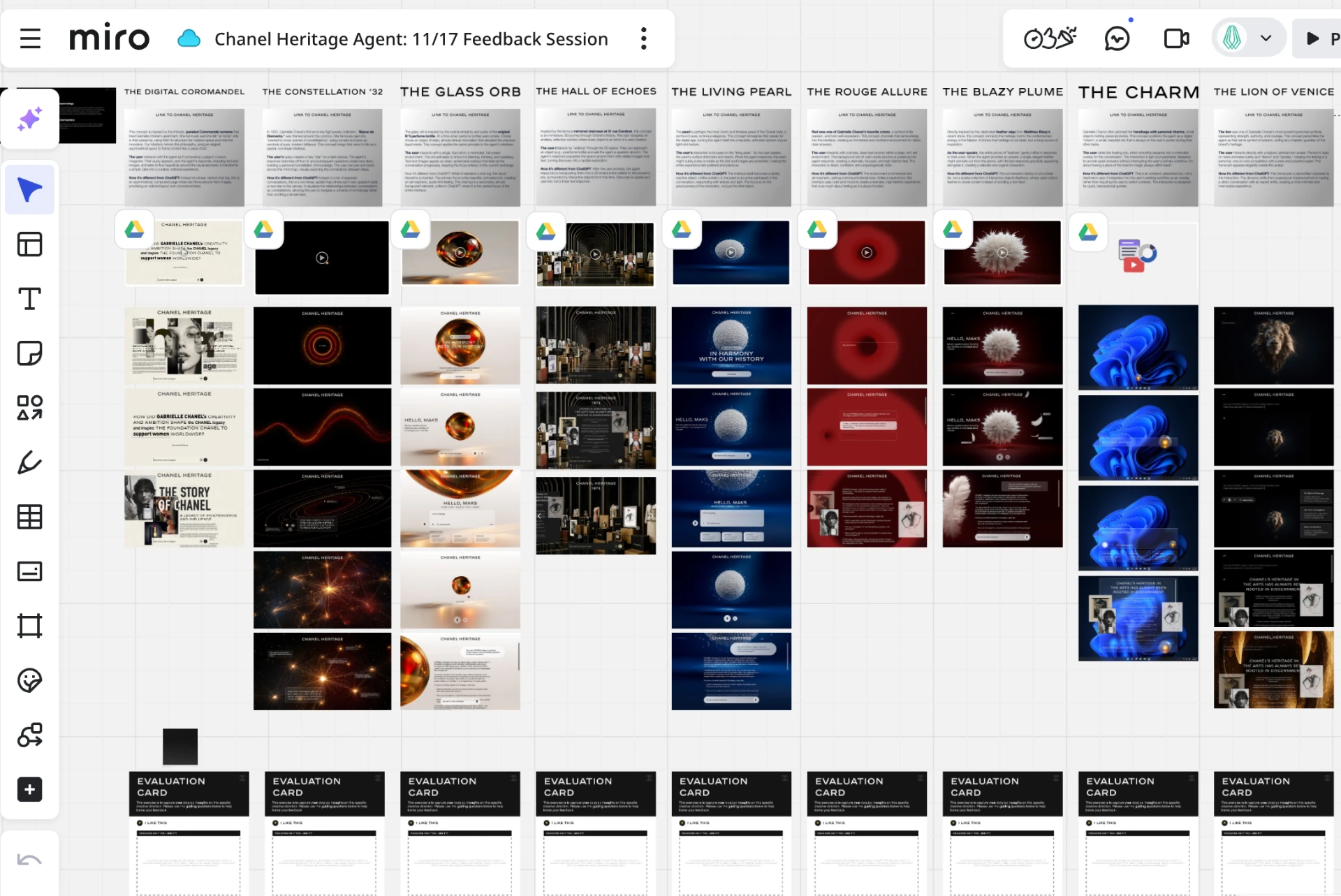Open Google Drive icon under Constellation '32
This screenshot has height=896, width=1341.
[x=263, y=229]
